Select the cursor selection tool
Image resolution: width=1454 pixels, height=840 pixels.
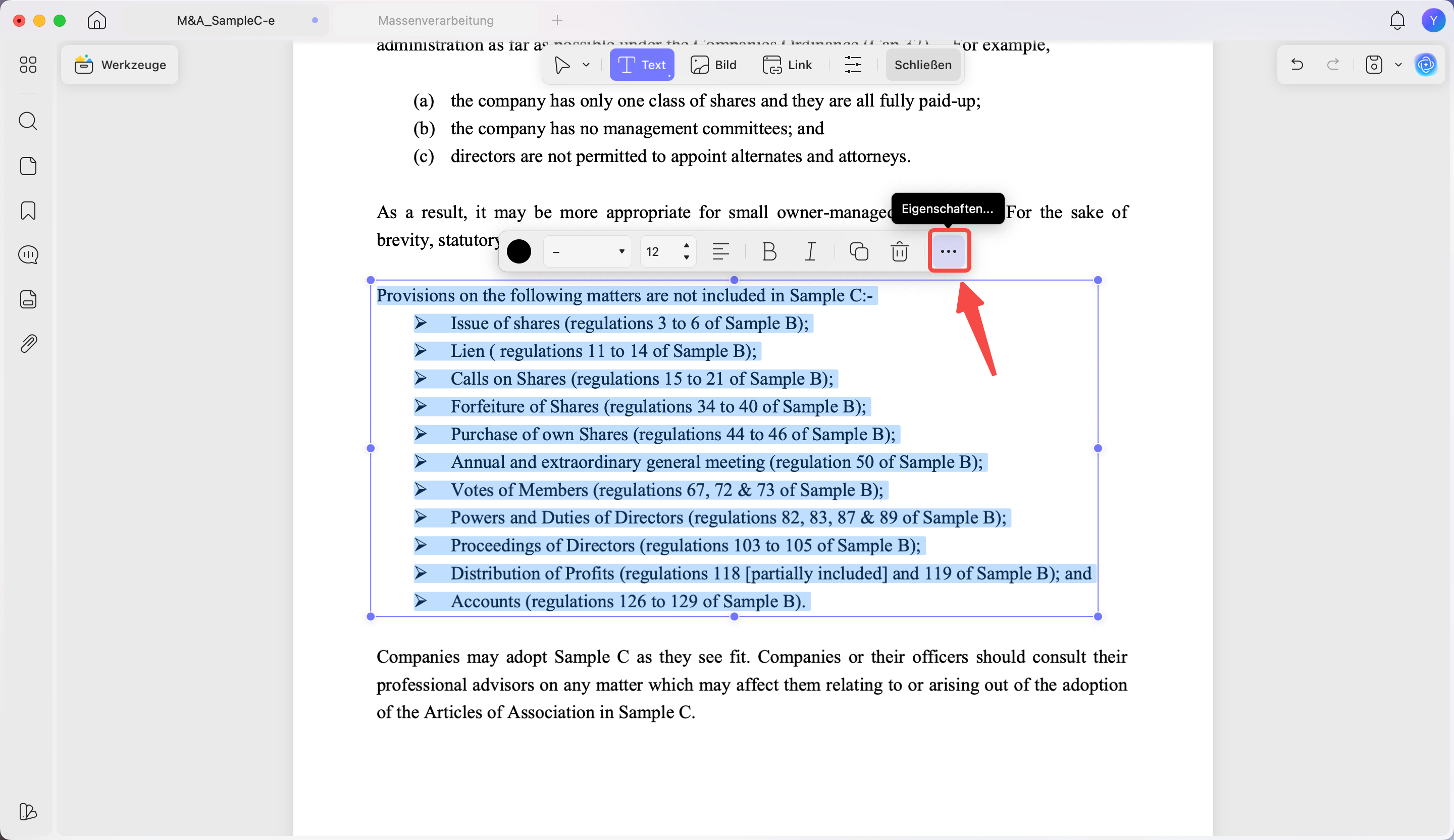point(562,65)
